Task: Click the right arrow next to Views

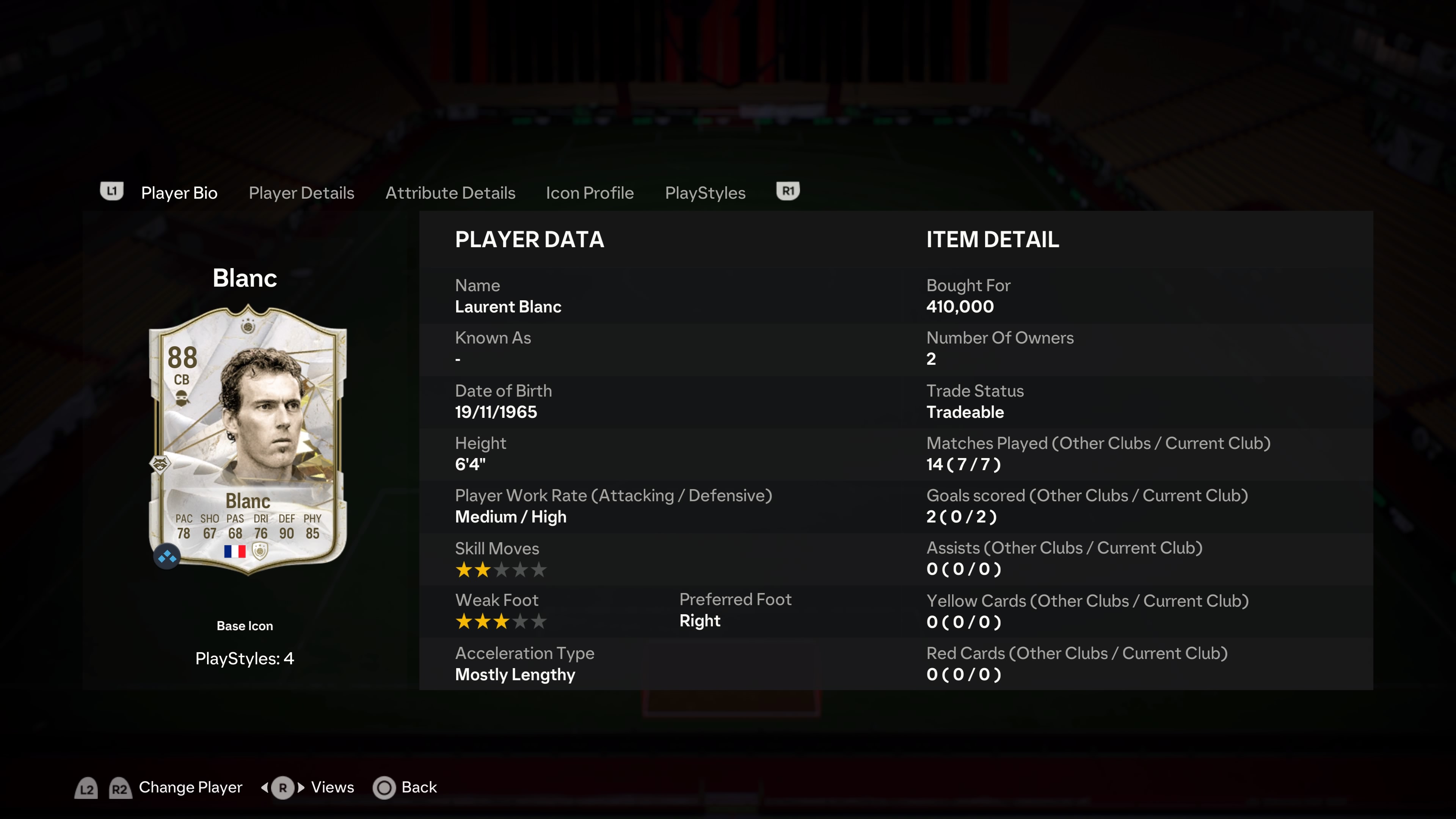Action: 301,788
